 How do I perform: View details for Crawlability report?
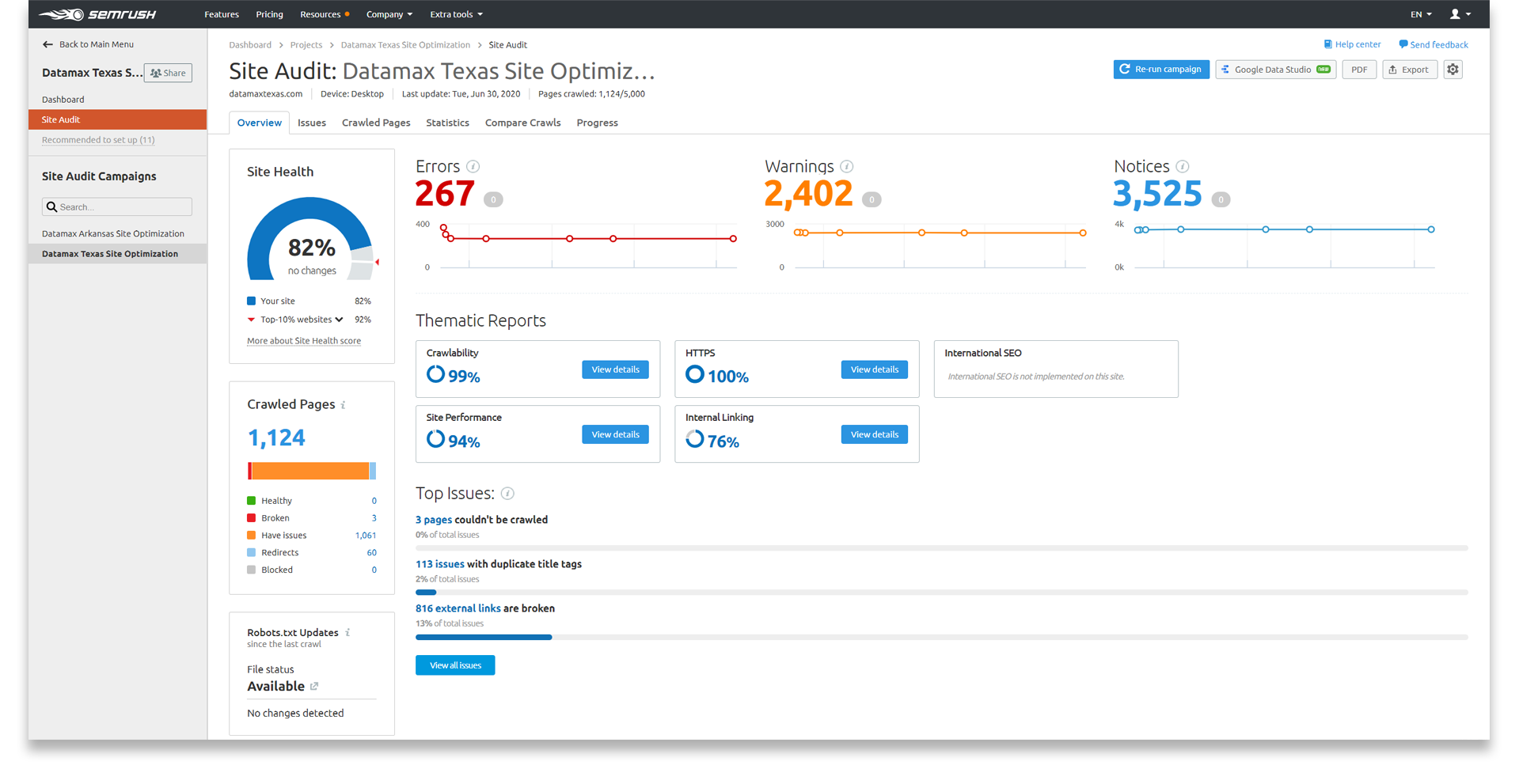(x=615, y=369)
